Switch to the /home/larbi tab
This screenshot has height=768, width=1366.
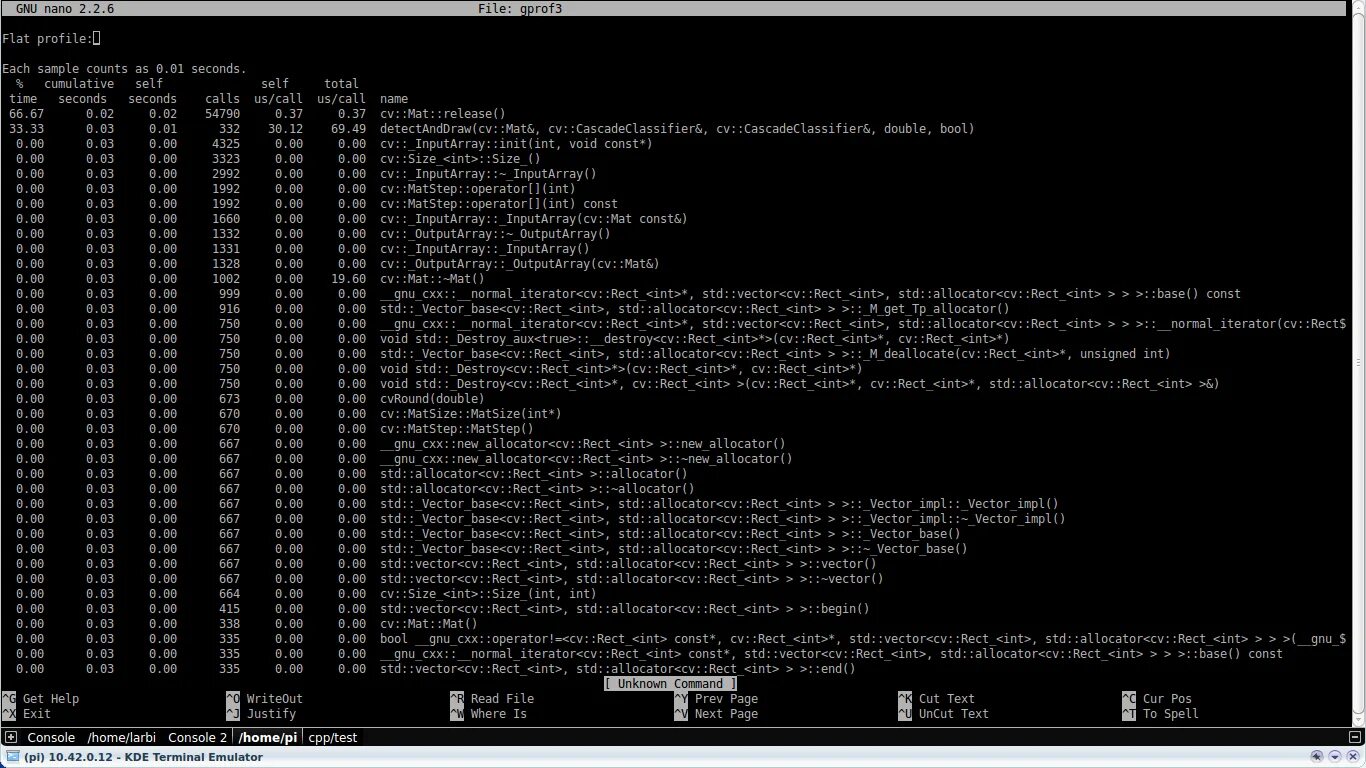click(122, 738)
